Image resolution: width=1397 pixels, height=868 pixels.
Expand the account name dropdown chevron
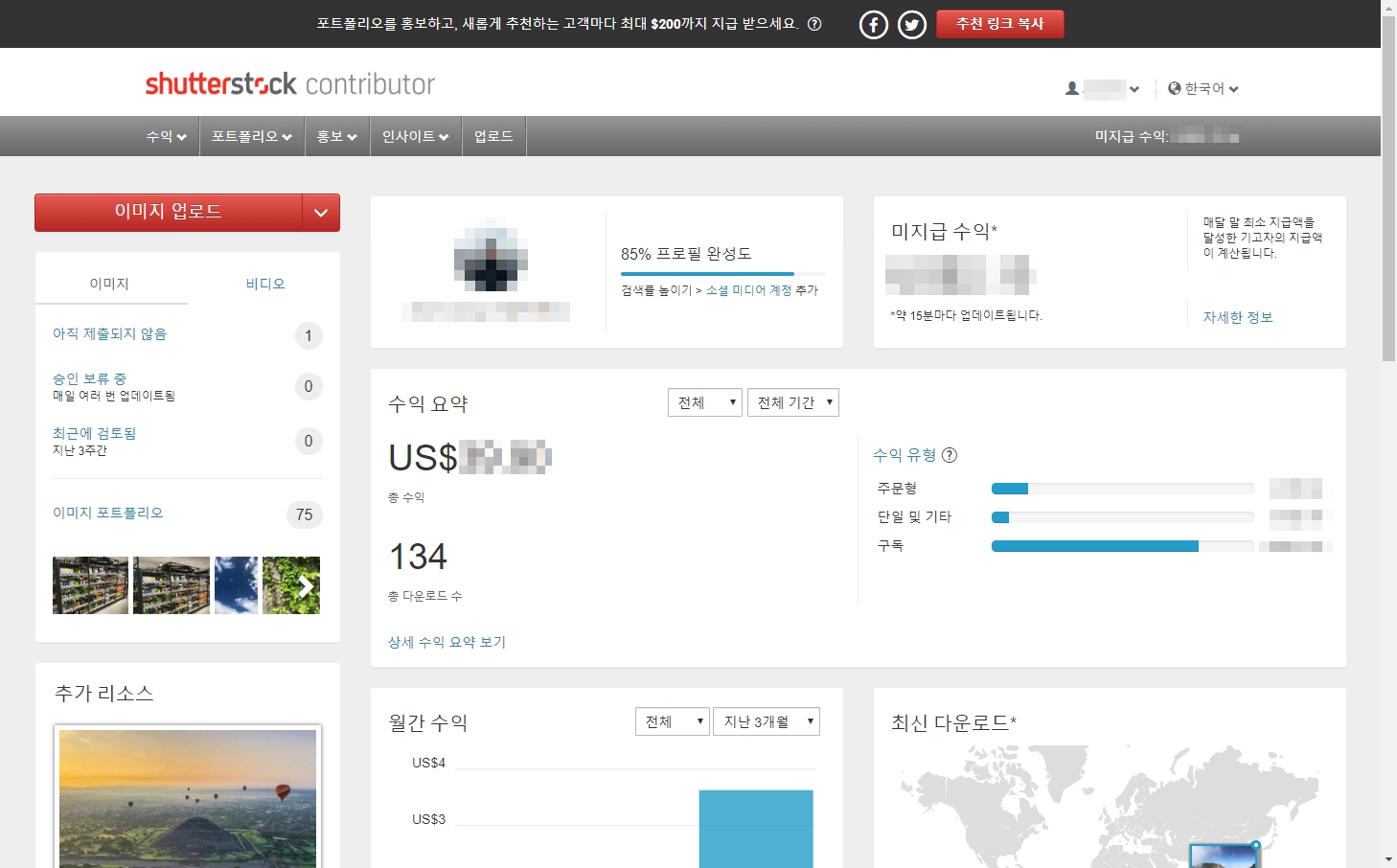(1134, 89)
